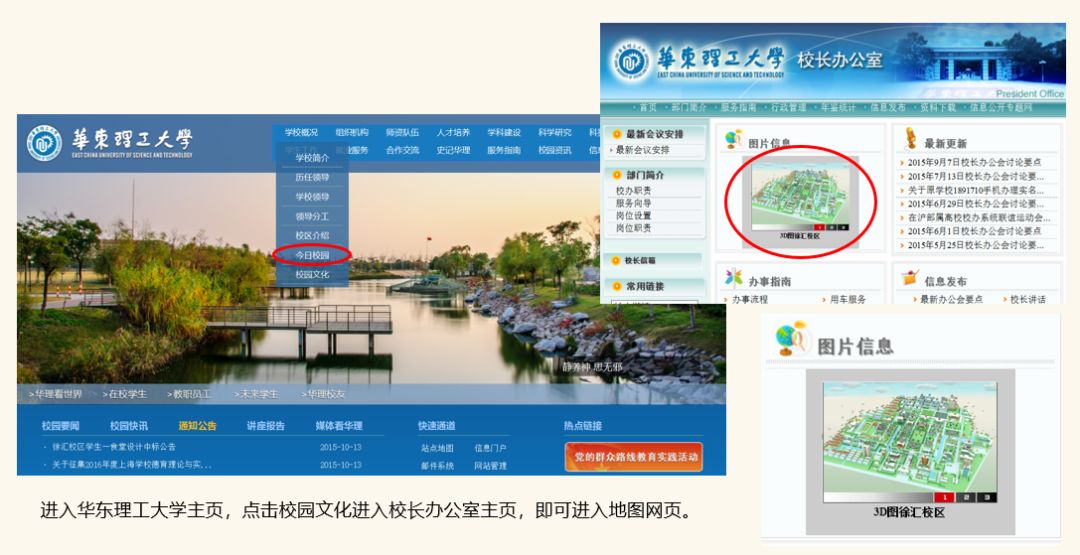Open the 教职员工 link
Screen dimensions: 1080x555
(189, 394)
